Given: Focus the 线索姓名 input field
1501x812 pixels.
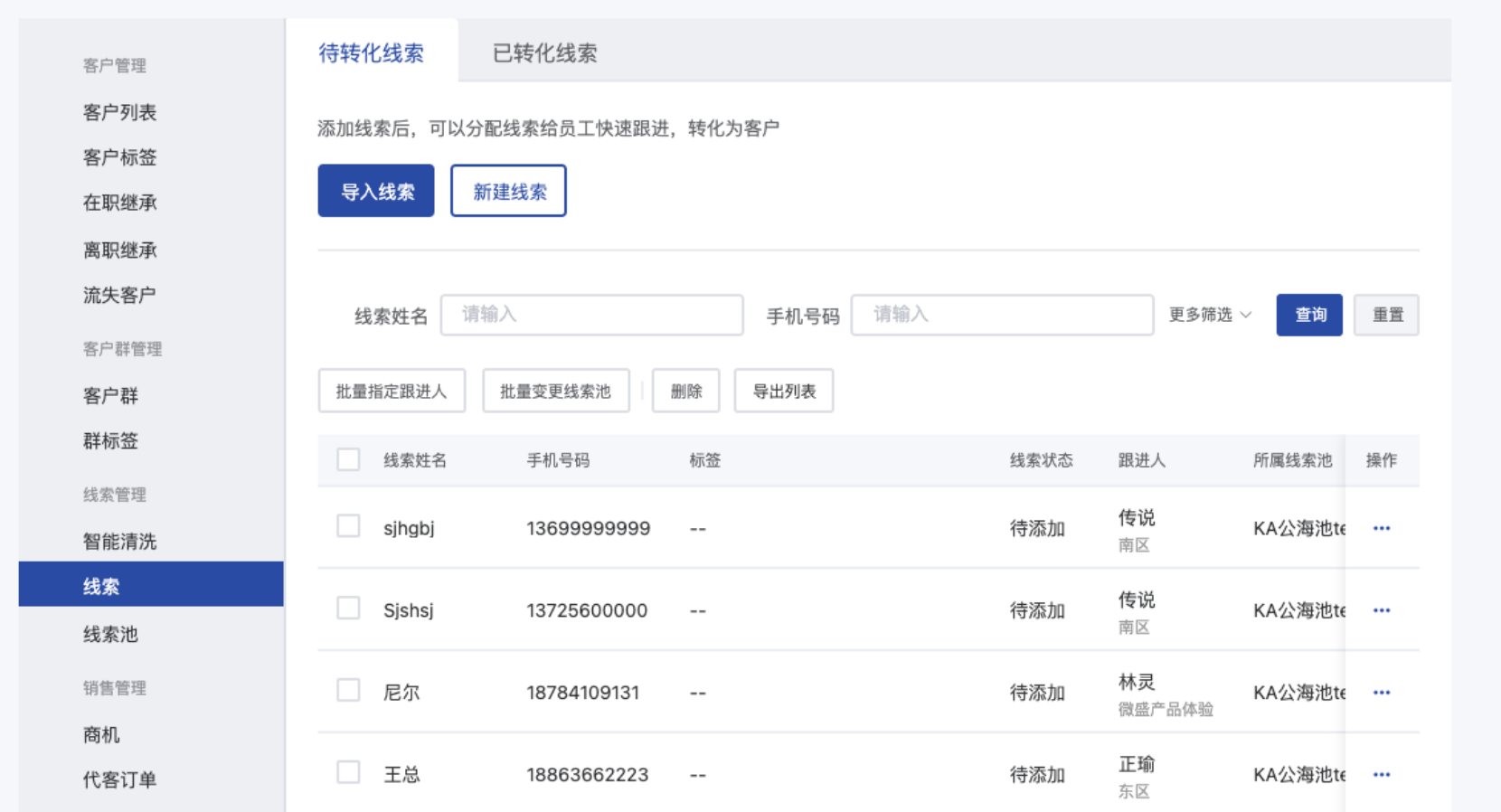Looking at the screenshot, I should coord(592,315).
